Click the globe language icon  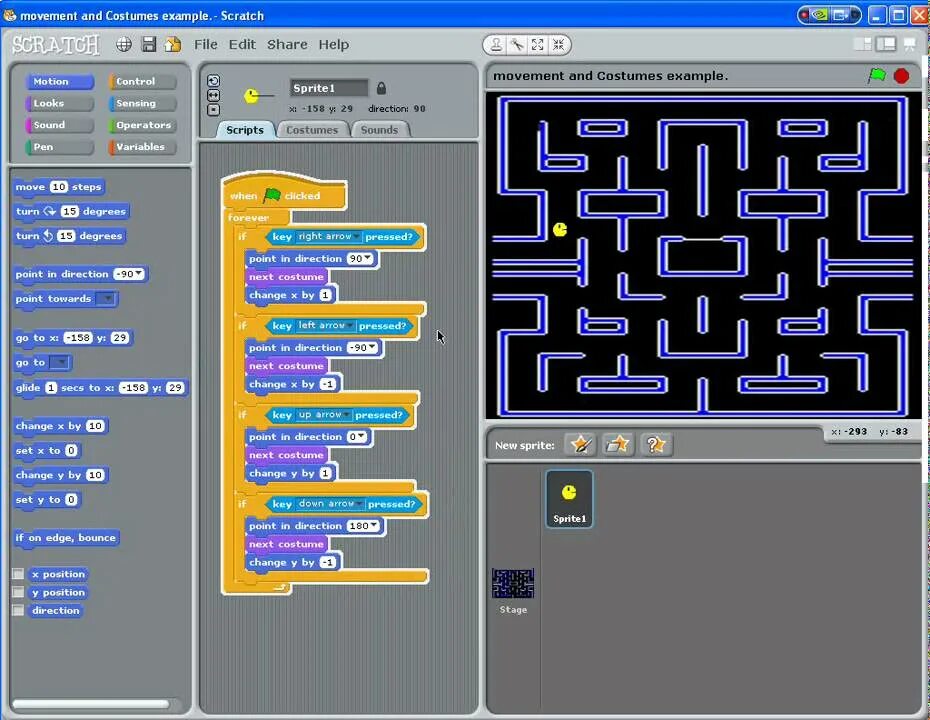point(123,44)
